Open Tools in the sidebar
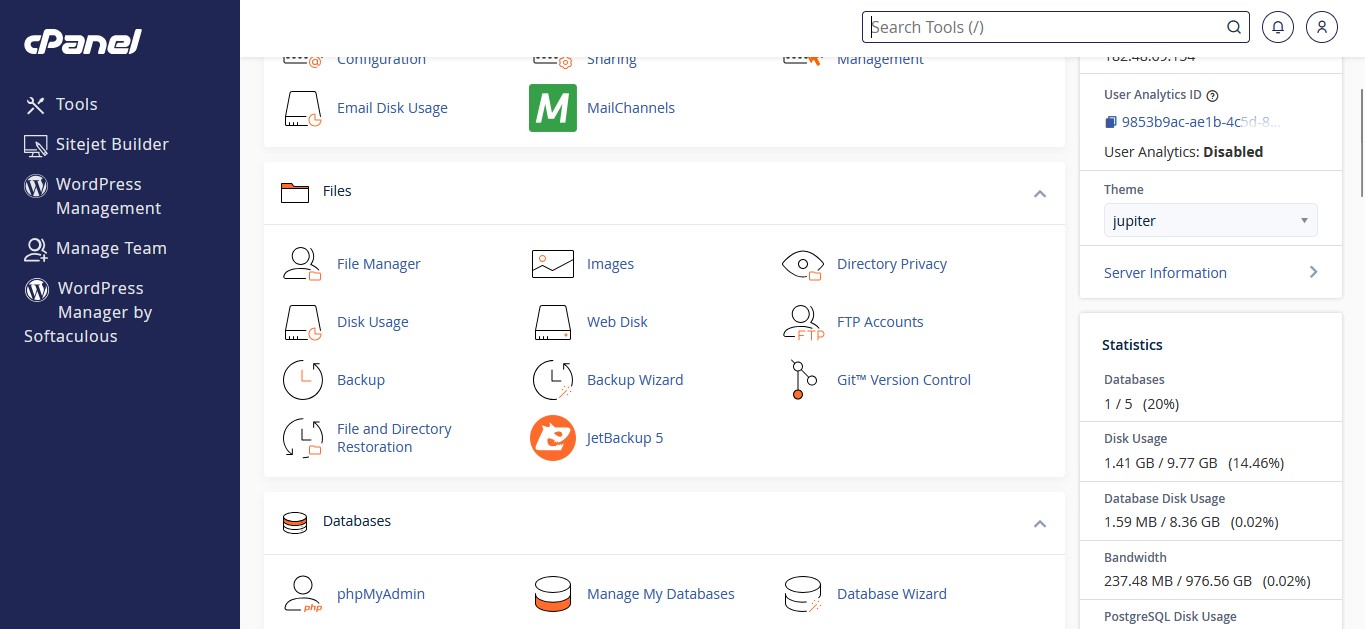Viewport: 1365px width, 629px height. click(61, 104)
